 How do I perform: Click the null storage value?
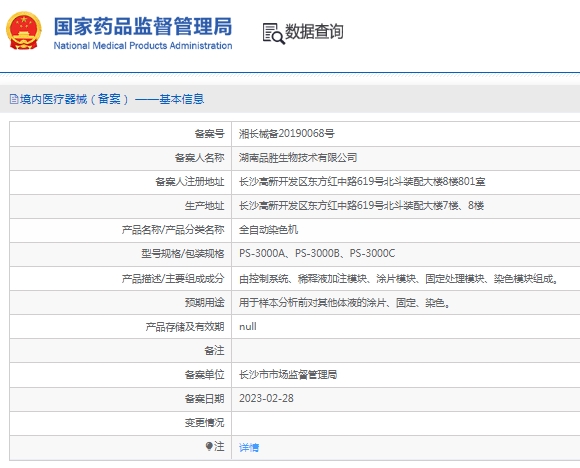pos(248,327)
